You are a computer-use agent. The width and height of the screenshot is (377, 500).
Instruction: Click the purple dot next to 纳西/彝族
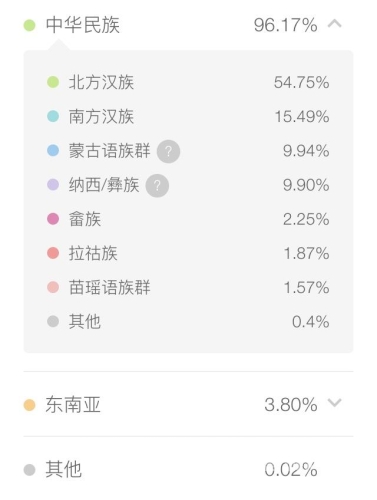53,185
